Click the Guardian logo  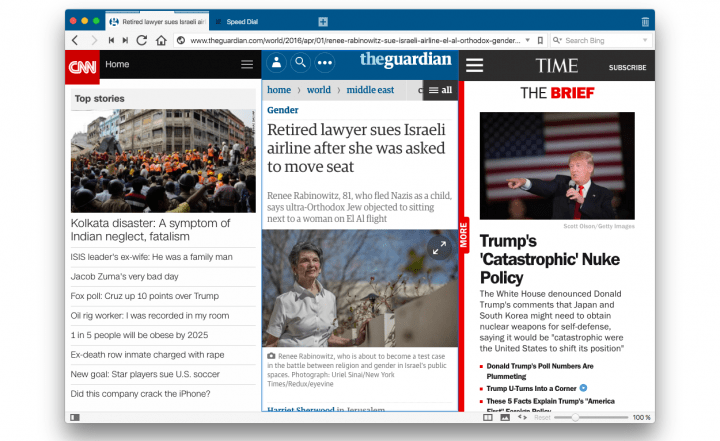pyautogui.click(x=405, y=60)
